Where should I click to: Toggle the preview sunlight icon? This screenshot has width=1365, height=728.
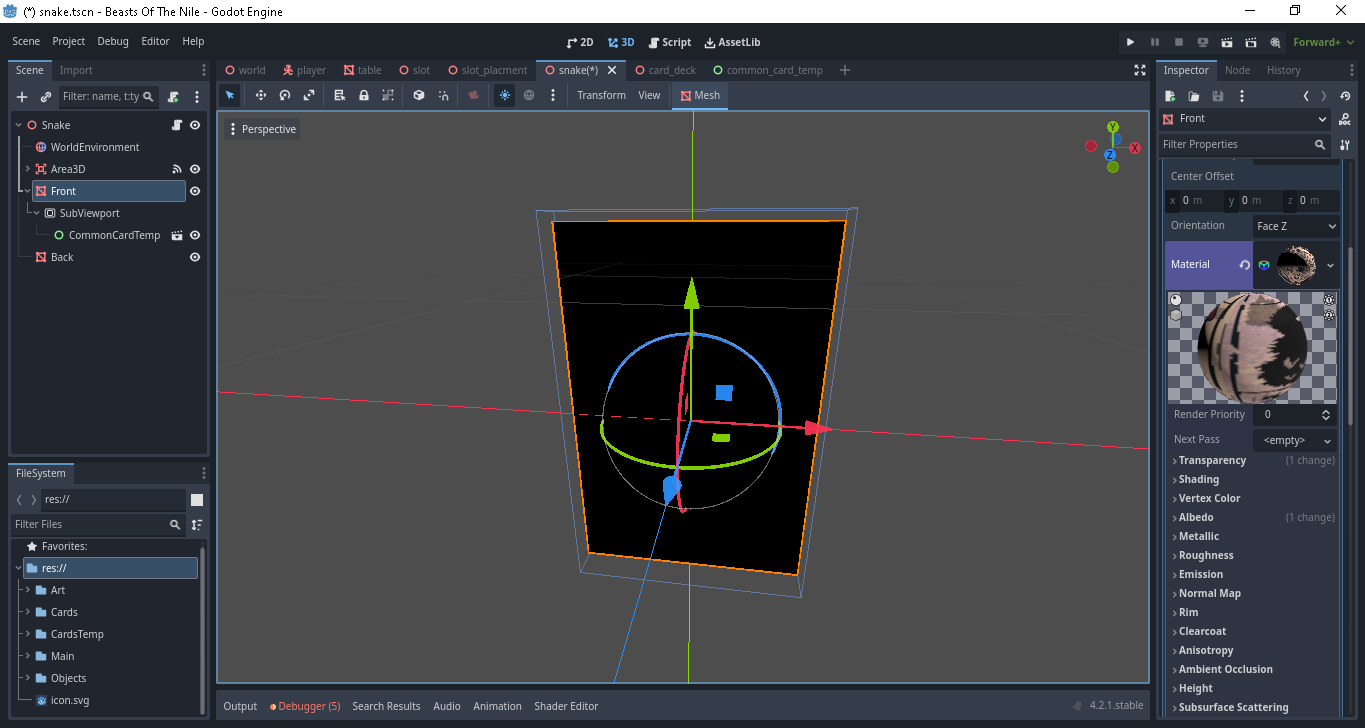tap(505, 95)
